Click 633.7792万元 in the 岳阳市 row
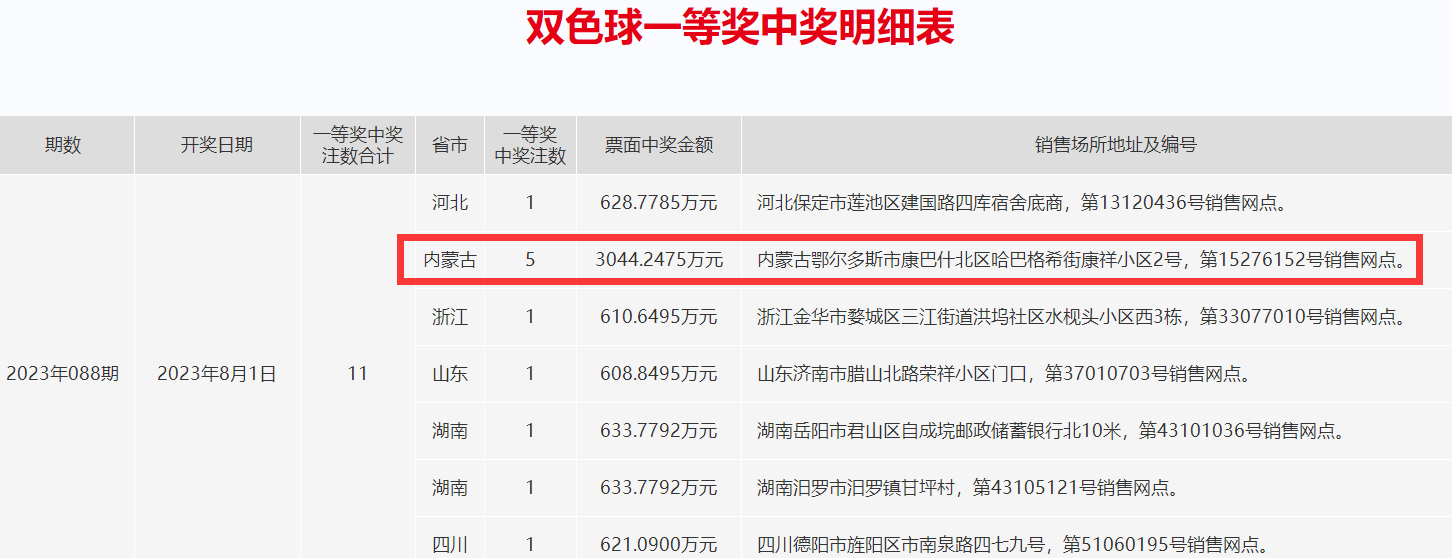The width and height of the screenshot is (1452, 558). pos(659,431)
